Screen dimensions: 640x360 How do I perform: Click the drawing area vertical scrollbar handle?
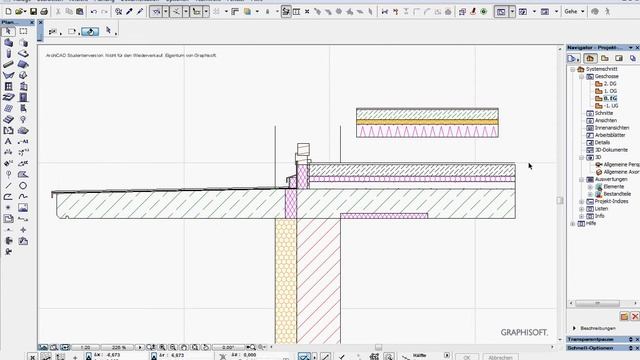pyautogui.click(x=560, y=200)
